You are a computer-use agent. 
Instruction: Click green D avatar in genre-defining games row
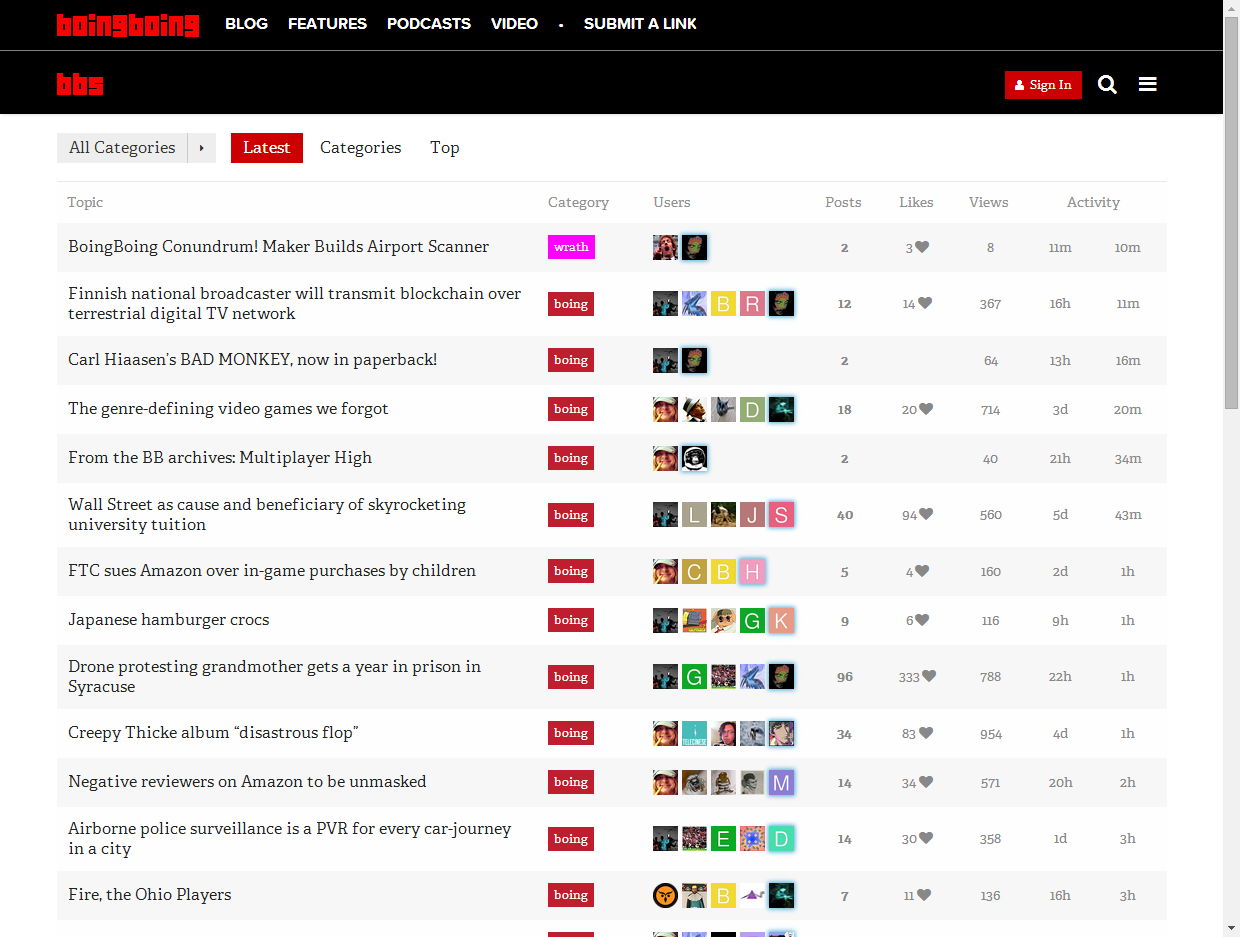(752, 409)
